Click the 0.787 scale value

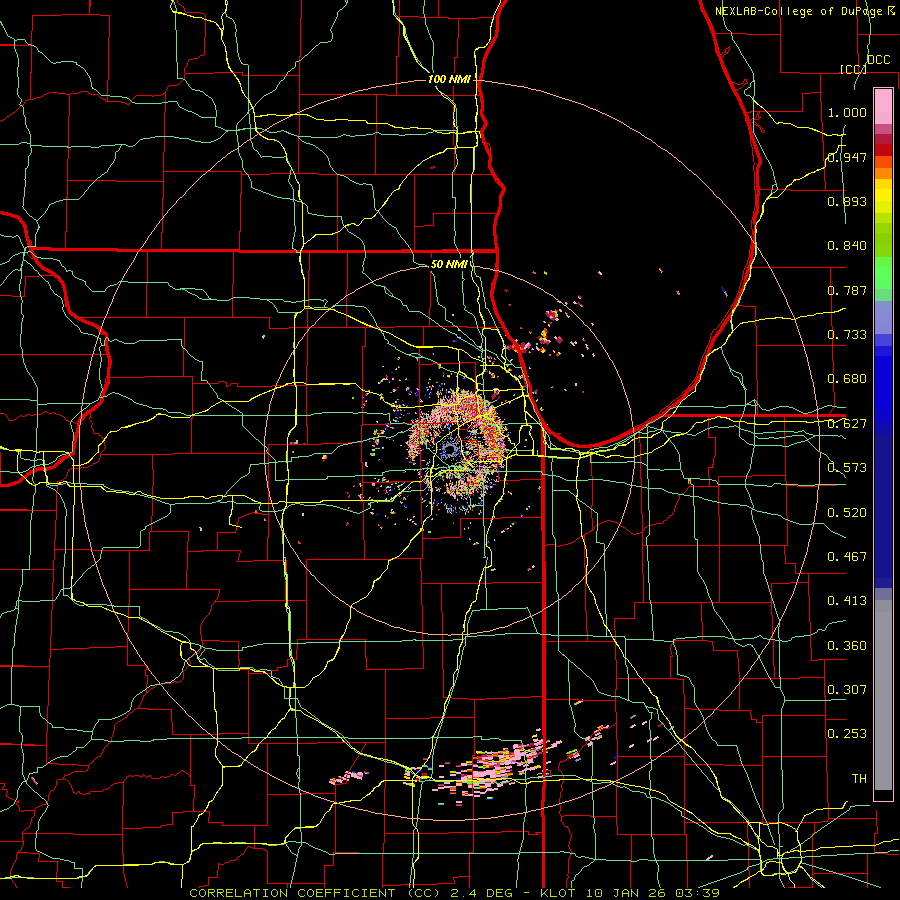click(847, 290)
